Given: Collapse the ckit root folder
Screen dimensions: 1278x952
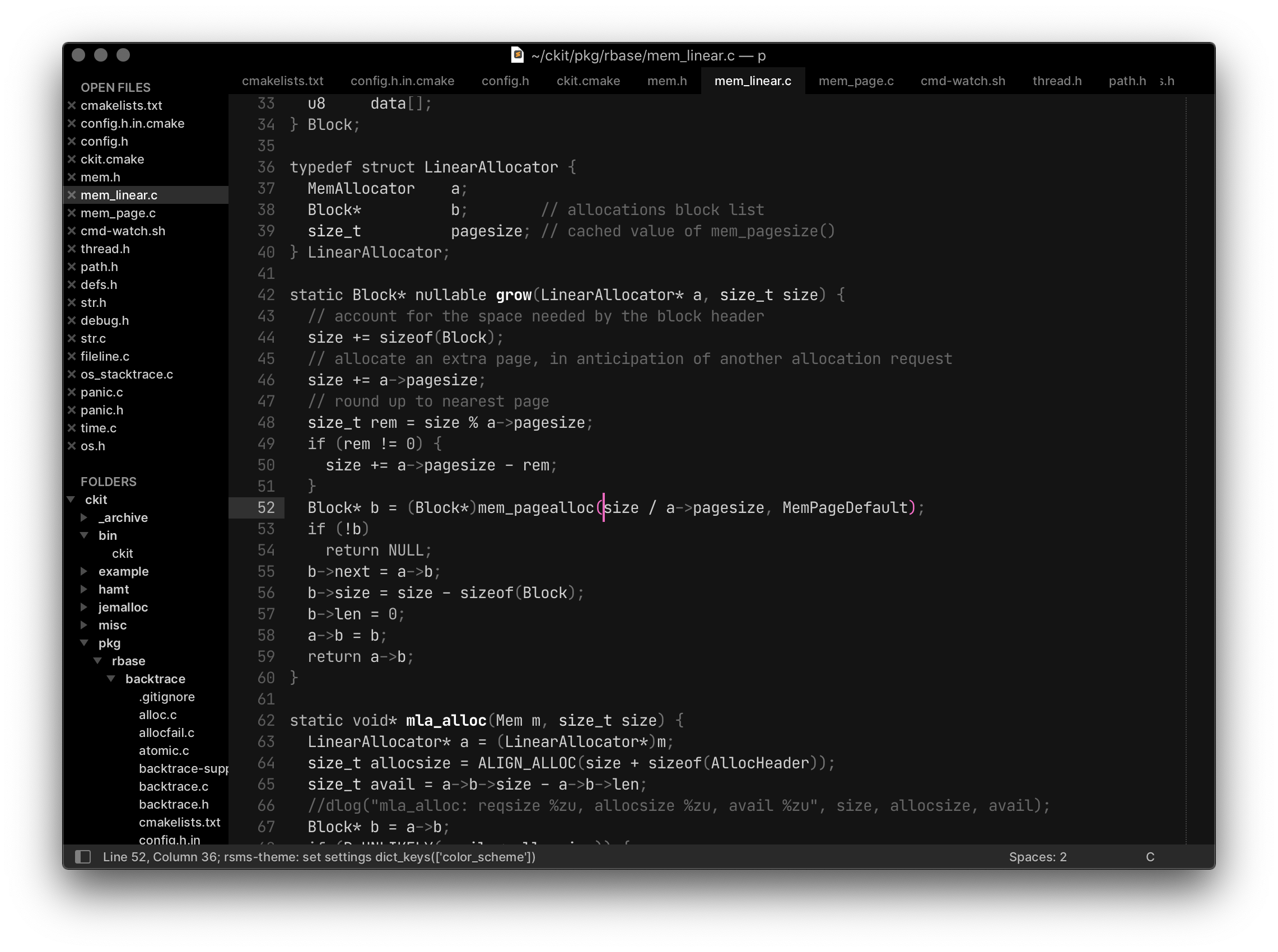Looking at the screenshot, I should [x=72, y=500].
